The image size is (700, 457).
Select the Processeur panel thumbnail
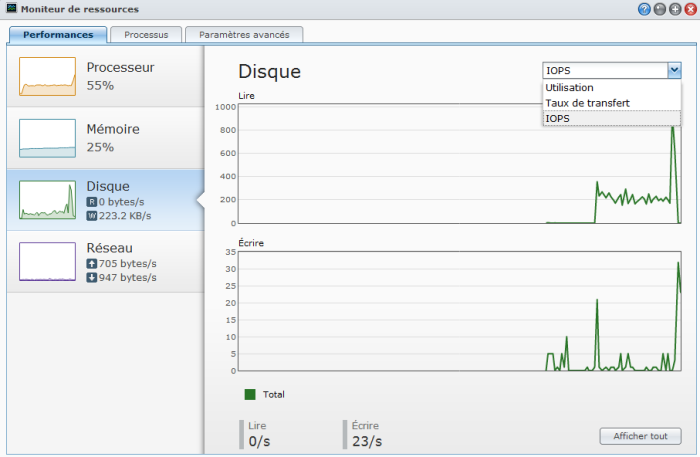(47, 77)
